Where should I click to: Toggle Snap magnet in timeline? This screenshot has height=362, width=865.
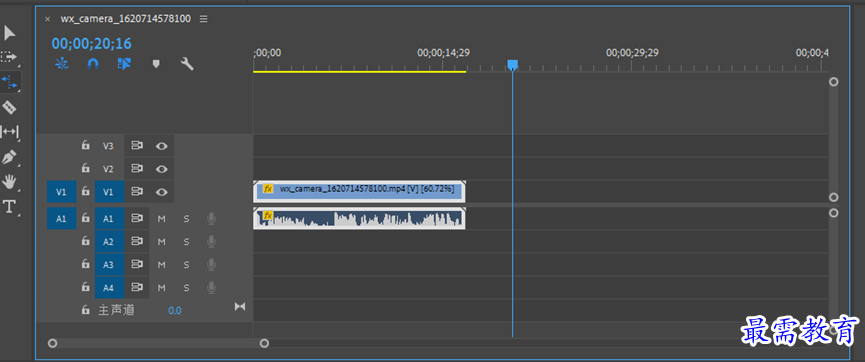click(93, 64)
